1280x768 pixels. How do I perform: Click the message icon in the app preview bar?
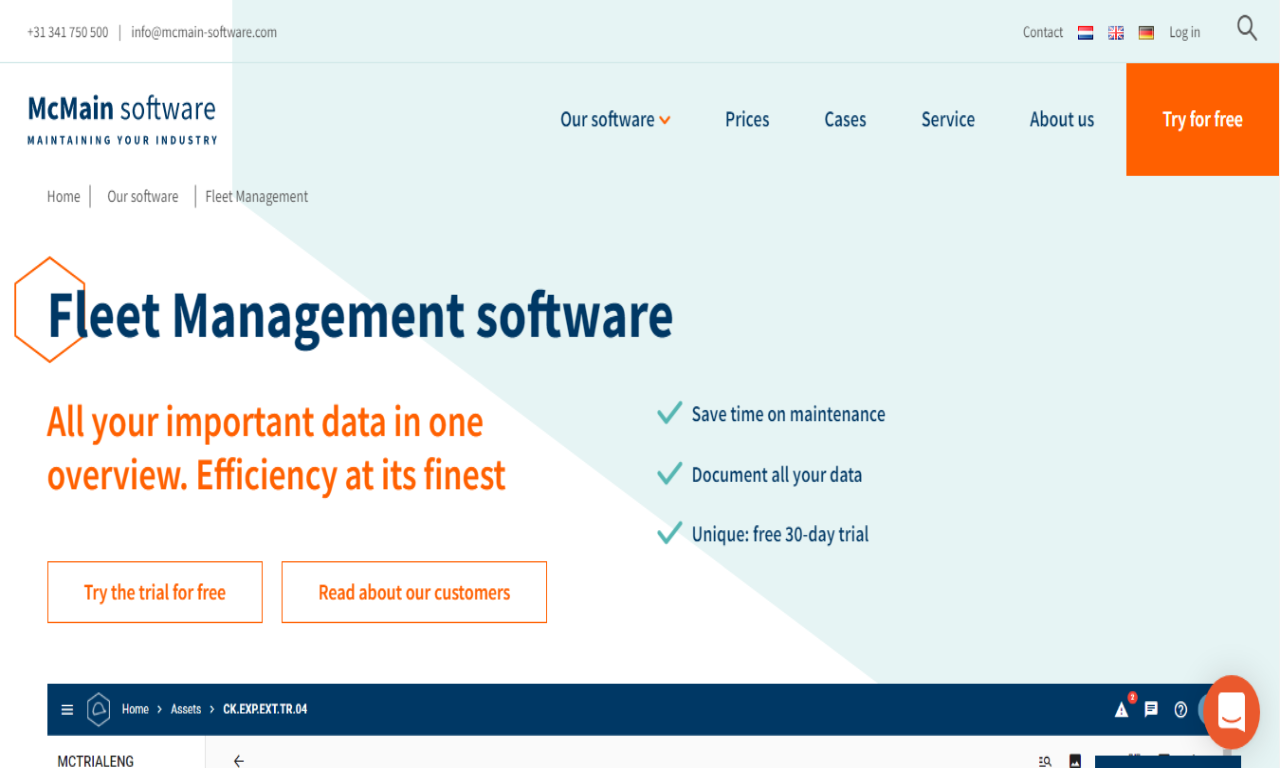[1151, 709]
